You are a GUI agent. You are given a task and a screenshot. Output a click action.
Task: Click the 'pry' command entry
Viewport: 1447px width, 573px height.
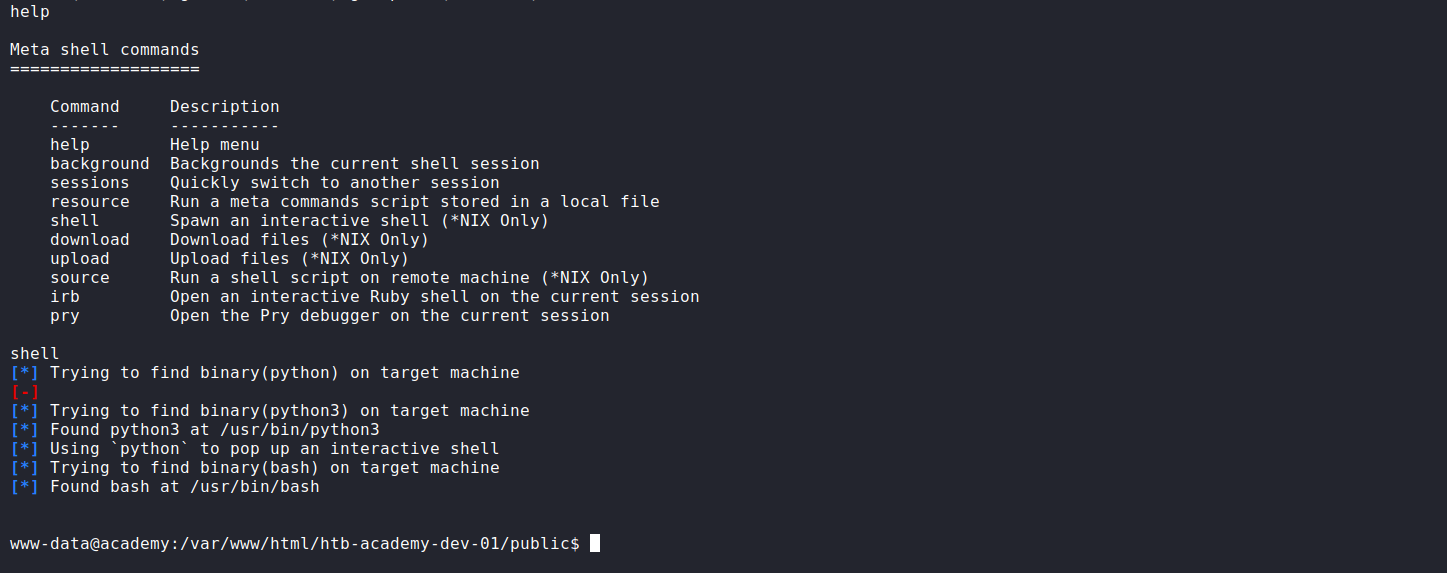point(65,316)
